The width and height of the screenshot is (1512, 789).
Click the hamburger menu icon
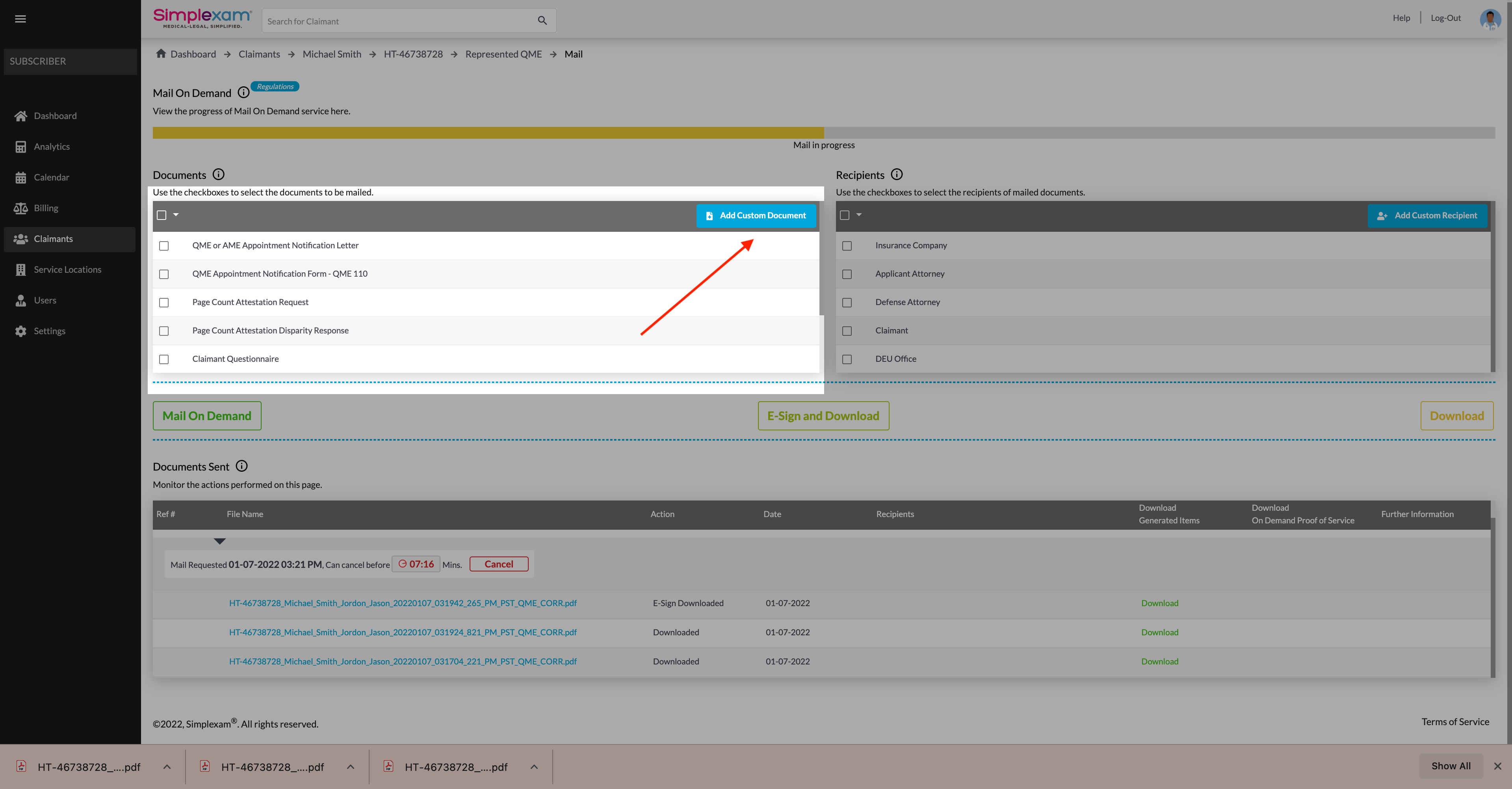(x=20, y=19)
